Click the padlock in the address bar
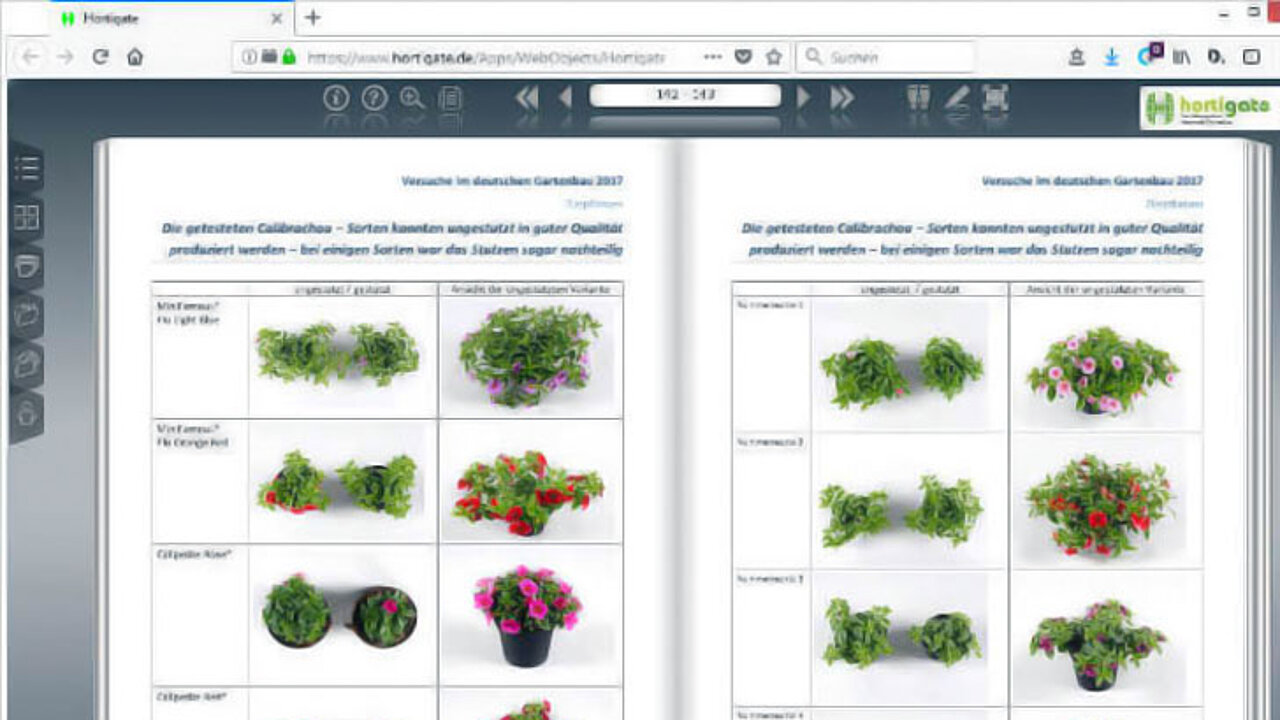The image size is (1280, 720). (289, 57)
